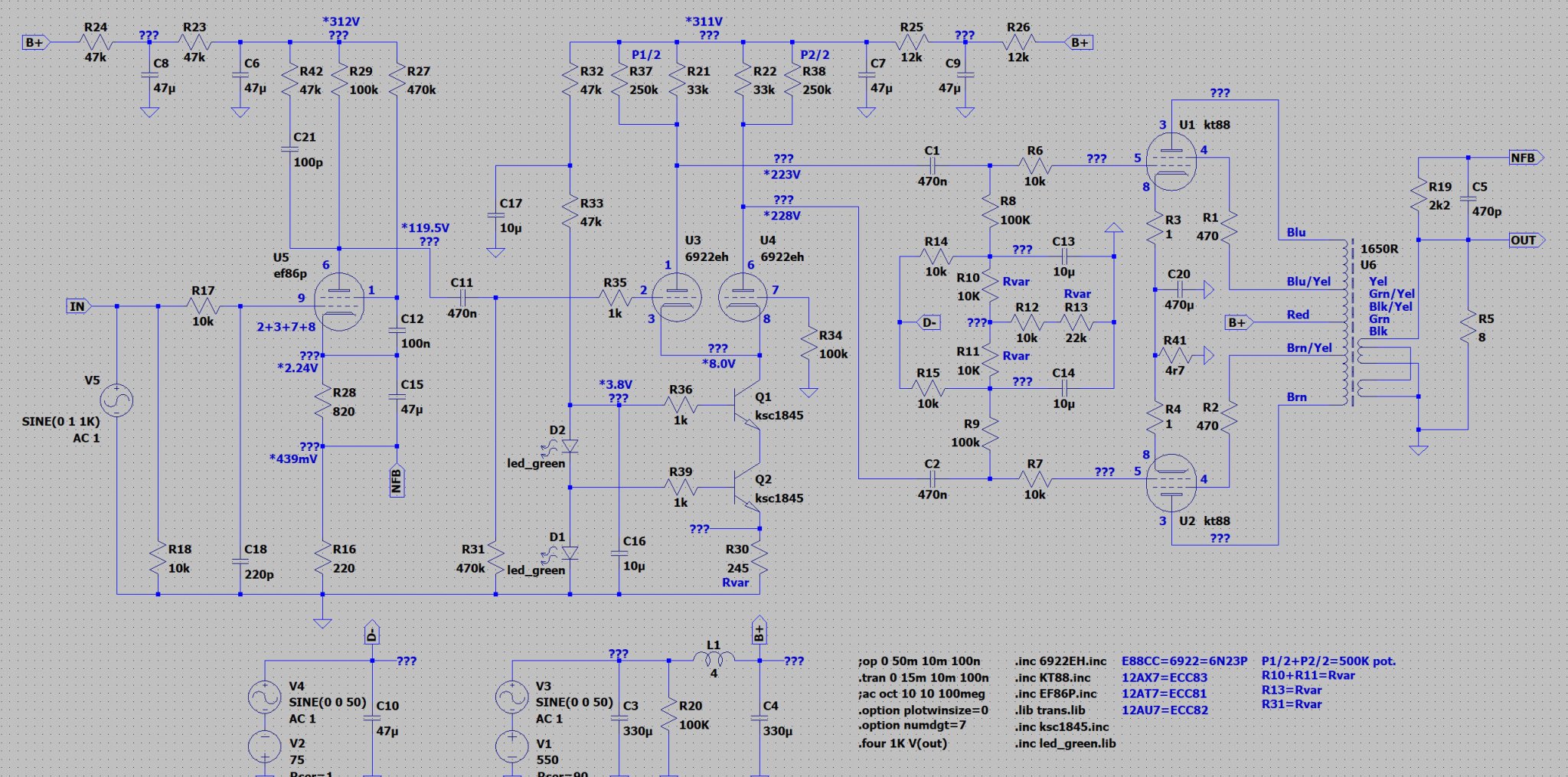Click the '.inc 6922EH.inc' directive

tap(1060, 661)
